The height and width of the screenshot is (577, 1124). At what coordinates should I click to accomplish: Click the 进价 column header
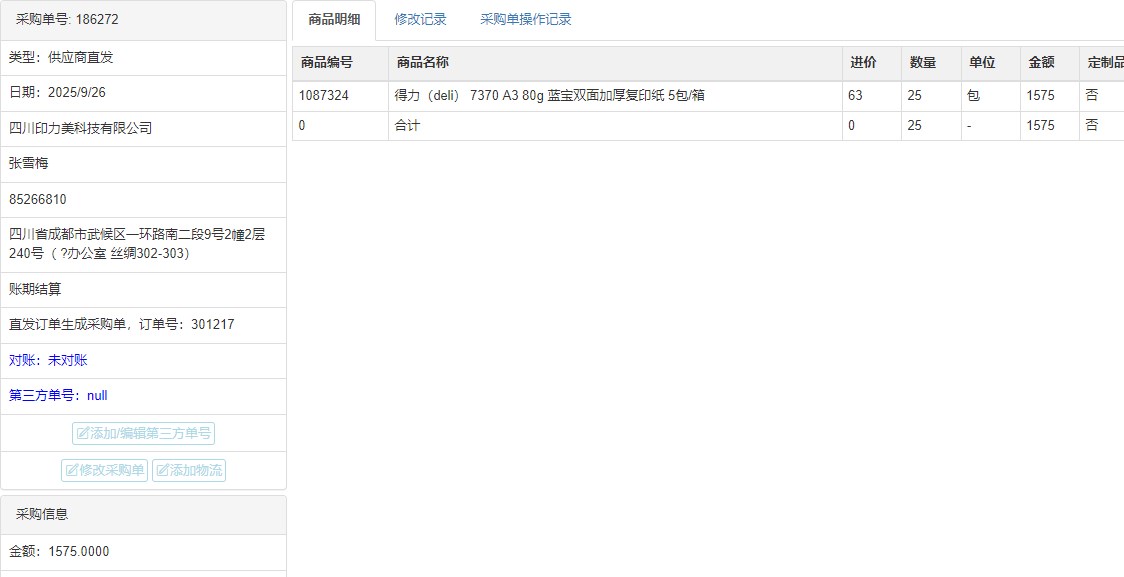click(x=863, y=62)
